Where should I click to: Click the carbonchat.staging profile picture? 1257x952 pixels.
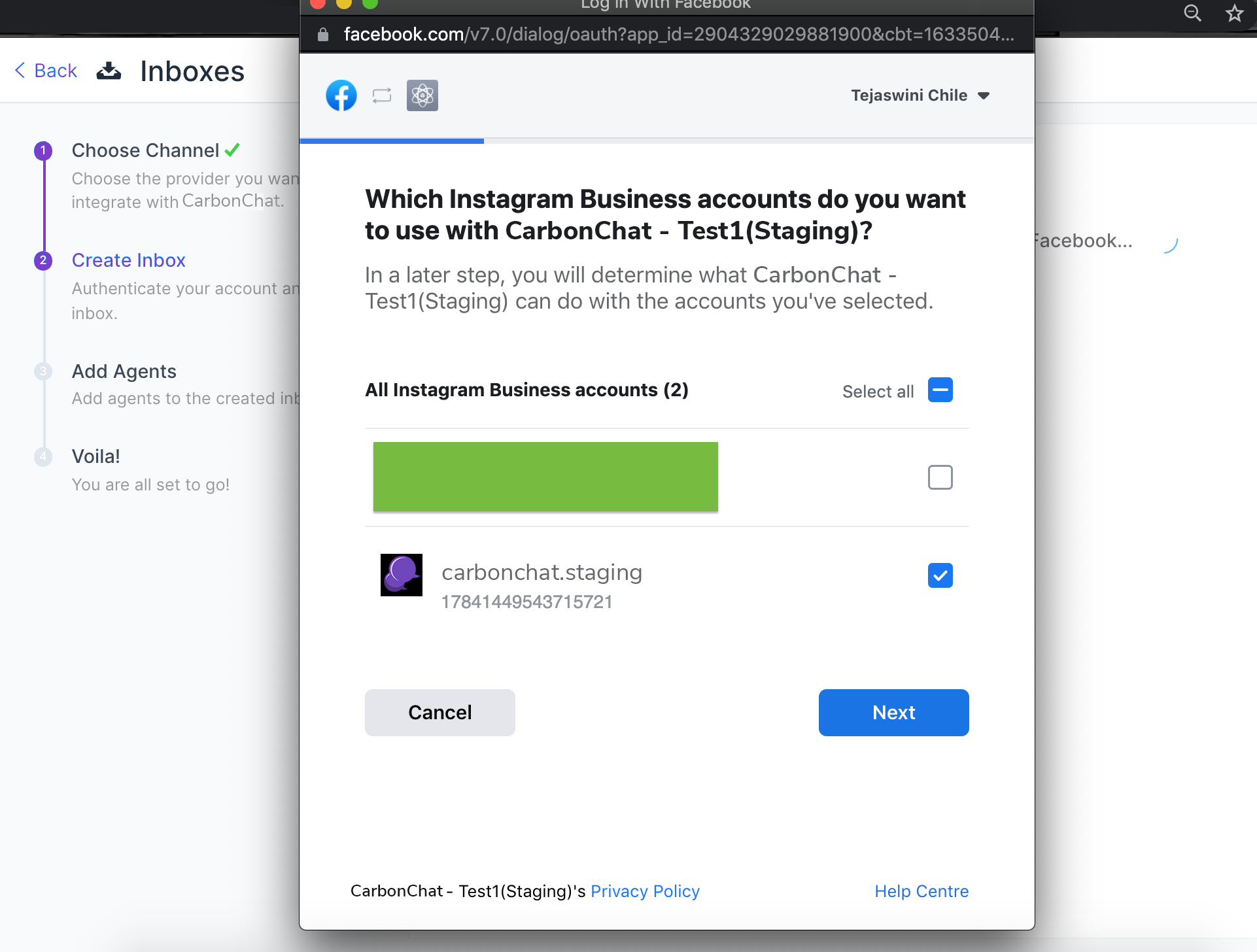pos(402,575)
